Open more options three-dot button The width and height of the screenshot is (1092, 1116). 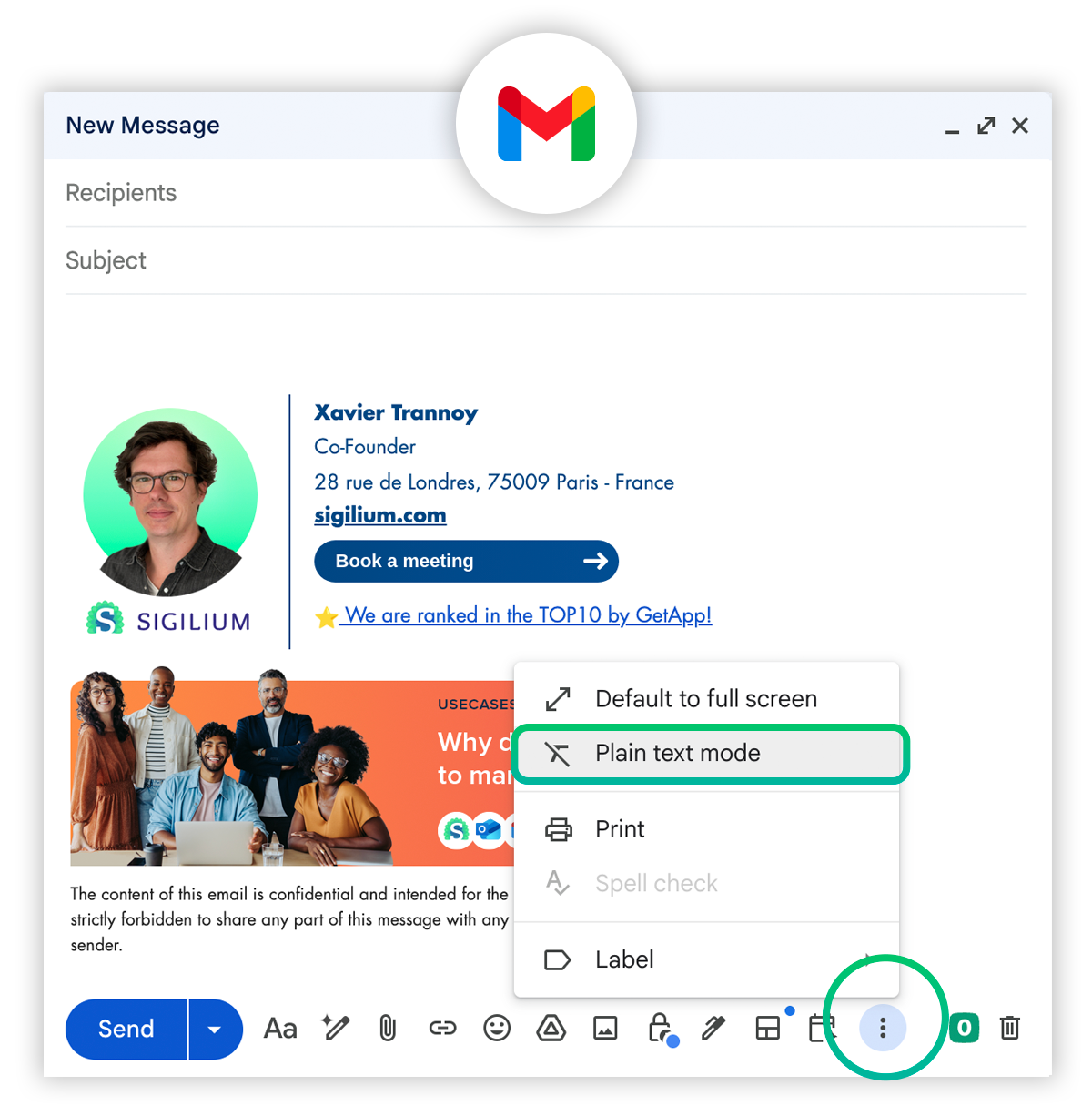(x=883, y=1029)
